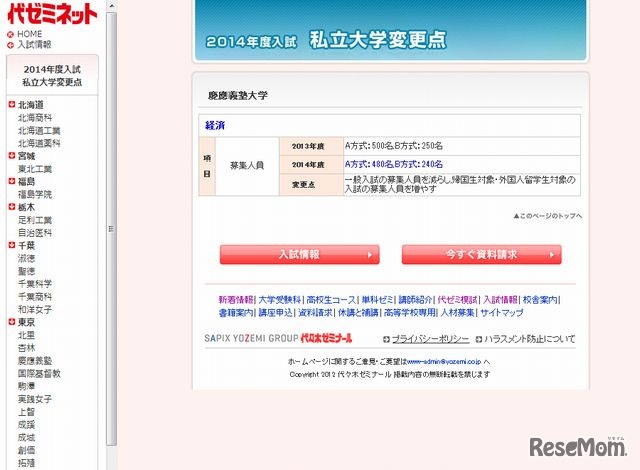640x470 pixels.
Task: Click the red 入試情報 button
Action: pos(300,255)
